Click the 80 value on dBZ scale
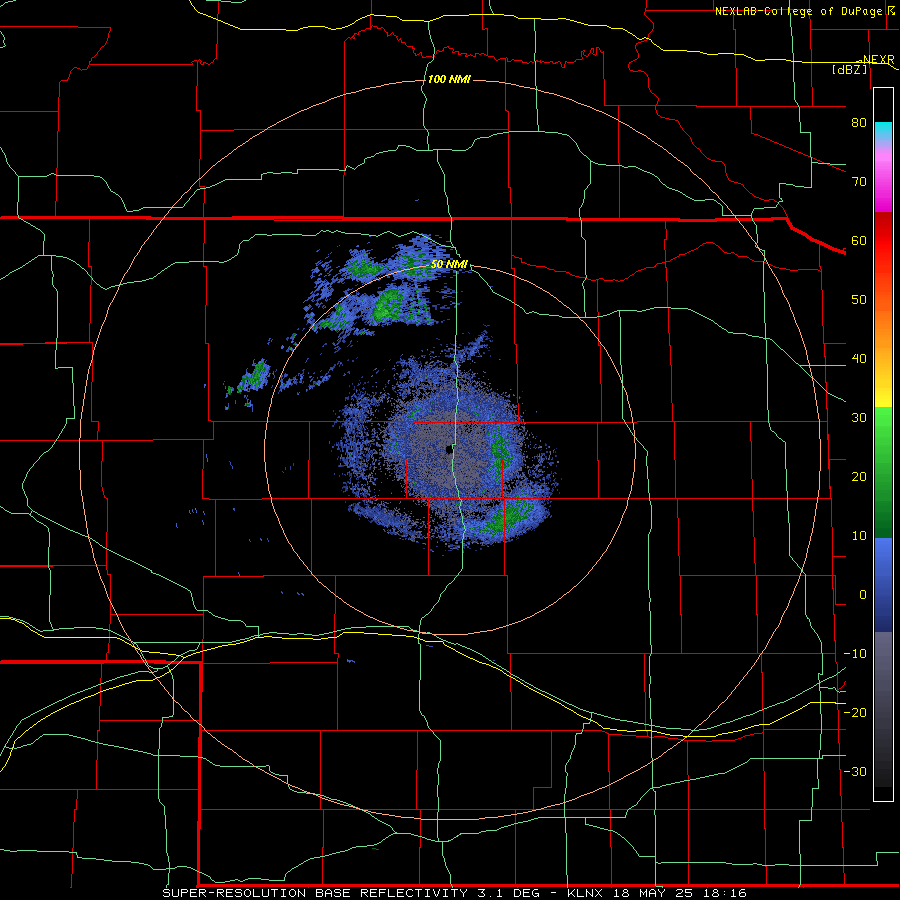Viewport: 900px width, 900px height. [x=859, y=123]
